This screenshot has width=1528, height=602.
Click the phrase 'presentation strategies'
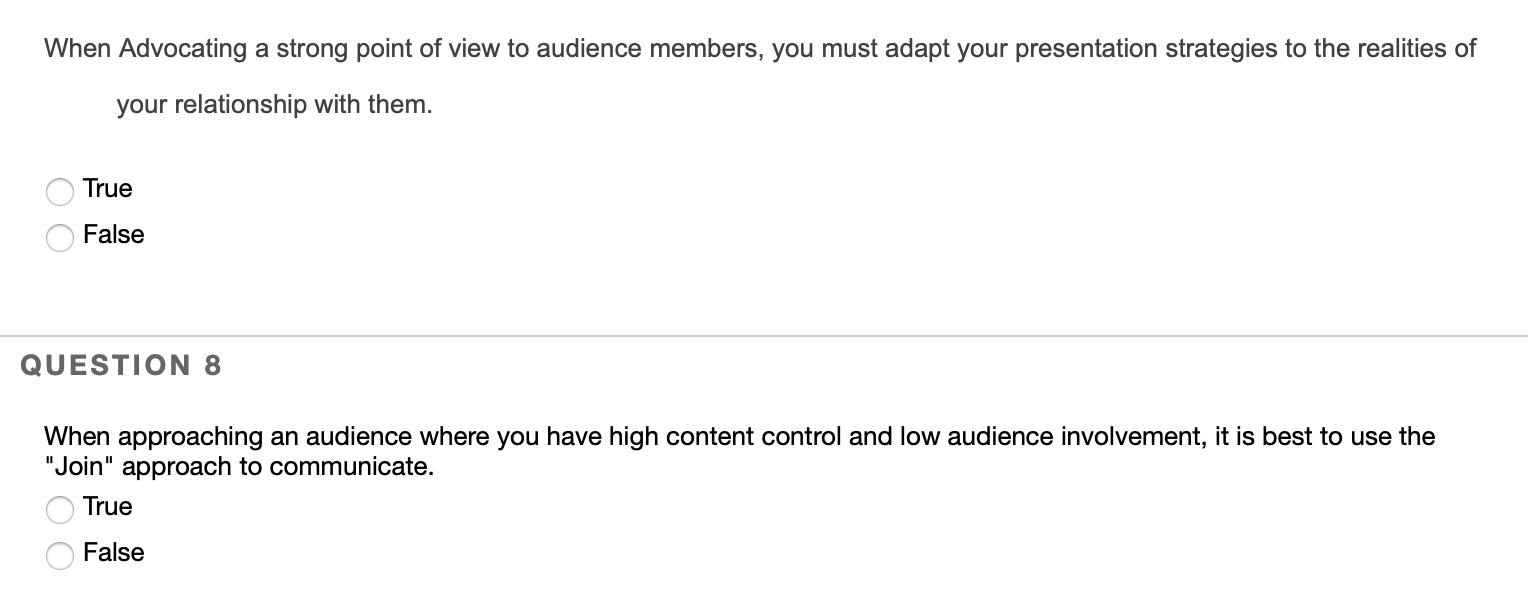click(x=1146, y=50)
